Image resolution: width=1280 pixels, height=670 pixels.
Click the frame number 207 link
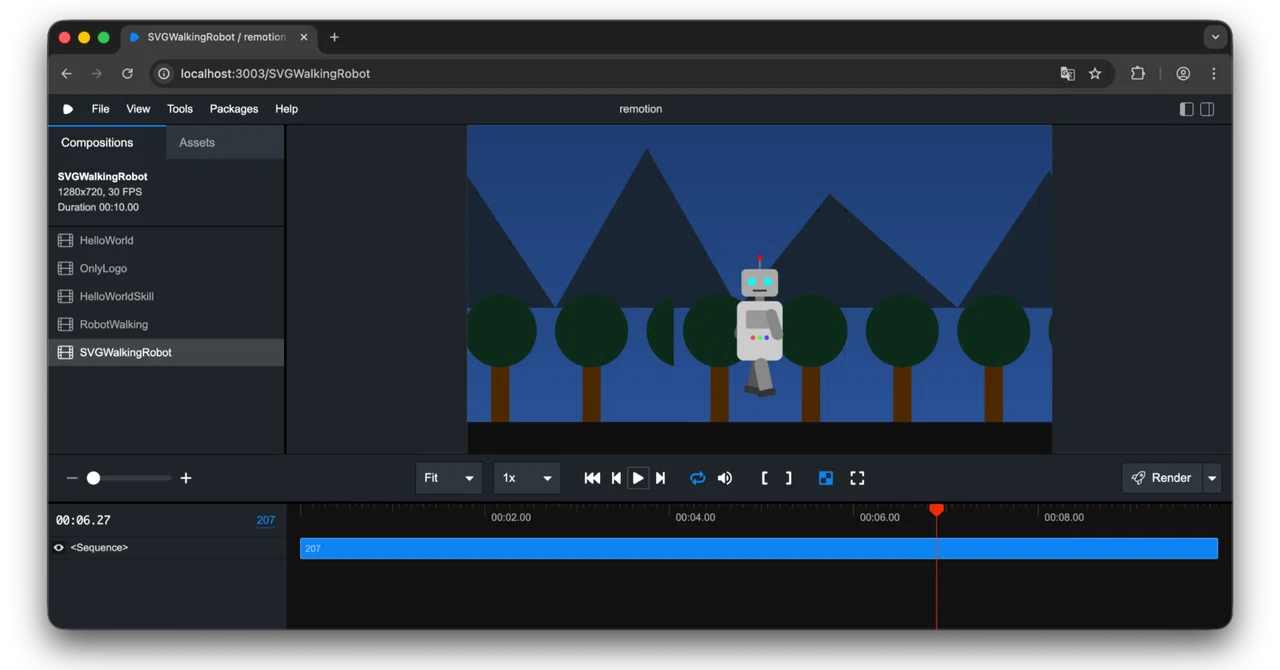click(266, 520)
